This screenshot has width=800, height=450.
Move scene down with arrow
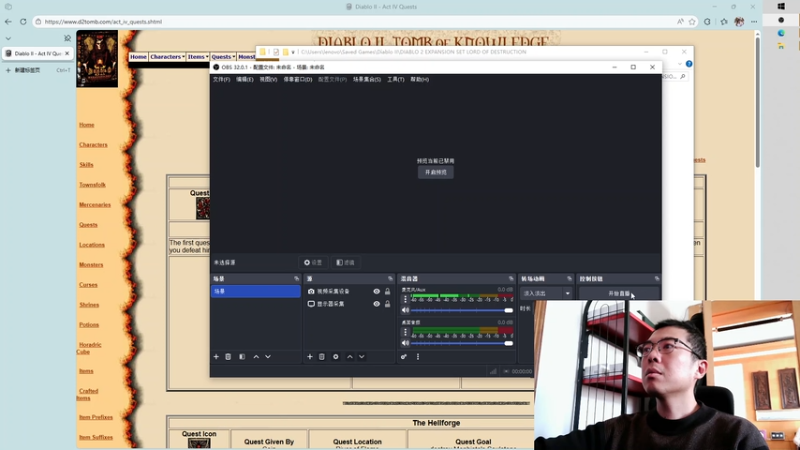point(268,357)
